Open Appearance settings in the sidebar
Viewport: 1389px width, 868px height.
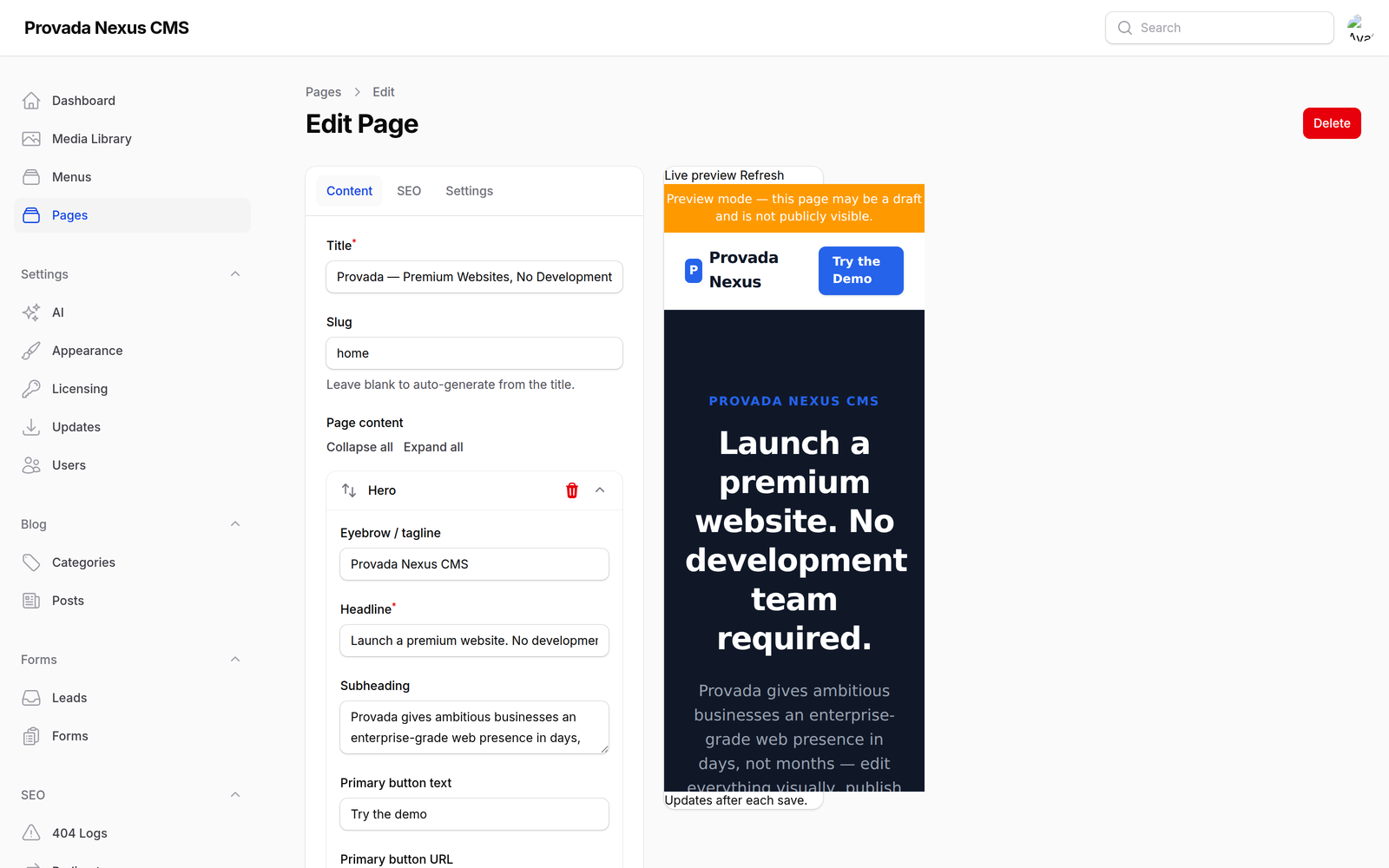(132, 351)
